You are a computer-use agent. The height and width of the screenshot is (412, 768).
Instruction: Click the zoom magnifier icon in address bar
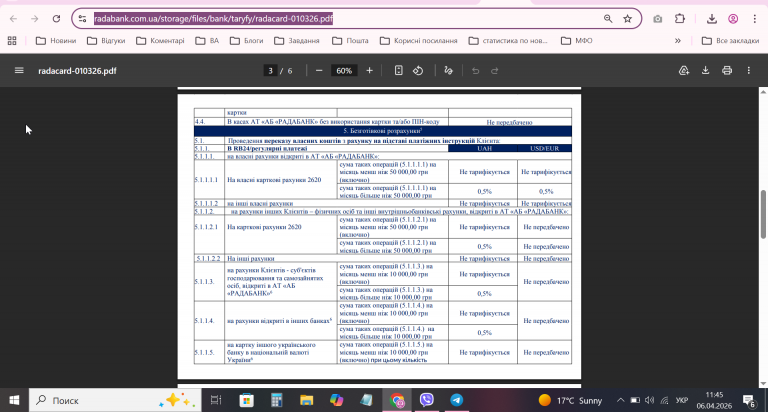[x=608, y=19]
